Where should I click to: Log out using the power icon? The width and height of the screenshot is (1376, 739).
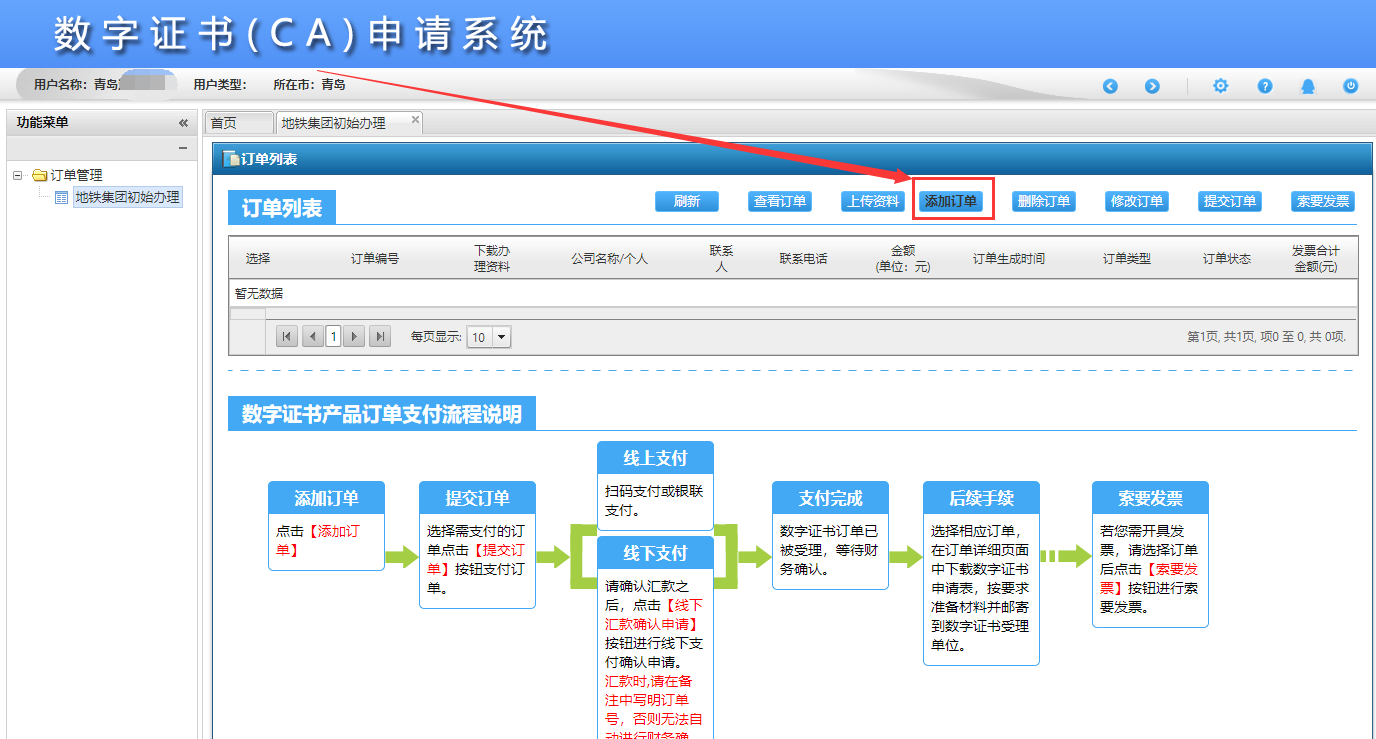1351,87
